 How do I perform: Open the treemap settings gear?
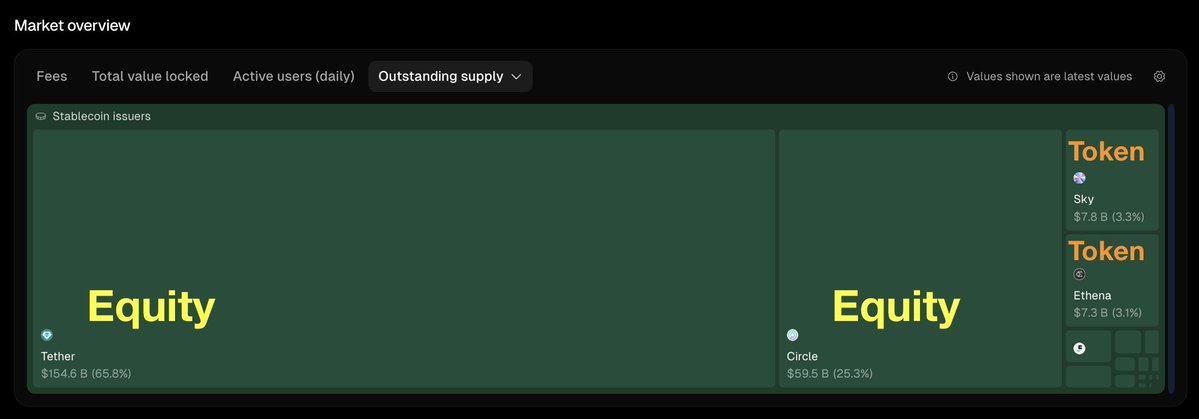(1159, 76)
